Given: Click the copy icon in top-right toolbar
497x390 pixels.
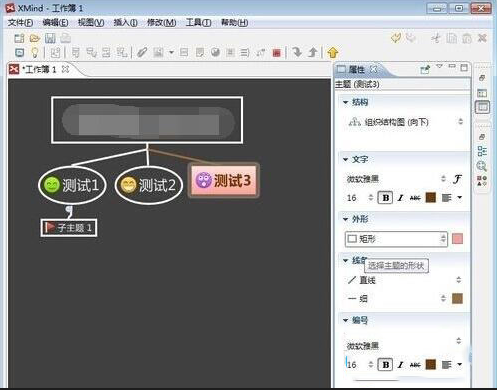Looking at the screenshot, I should pos(451,38).
